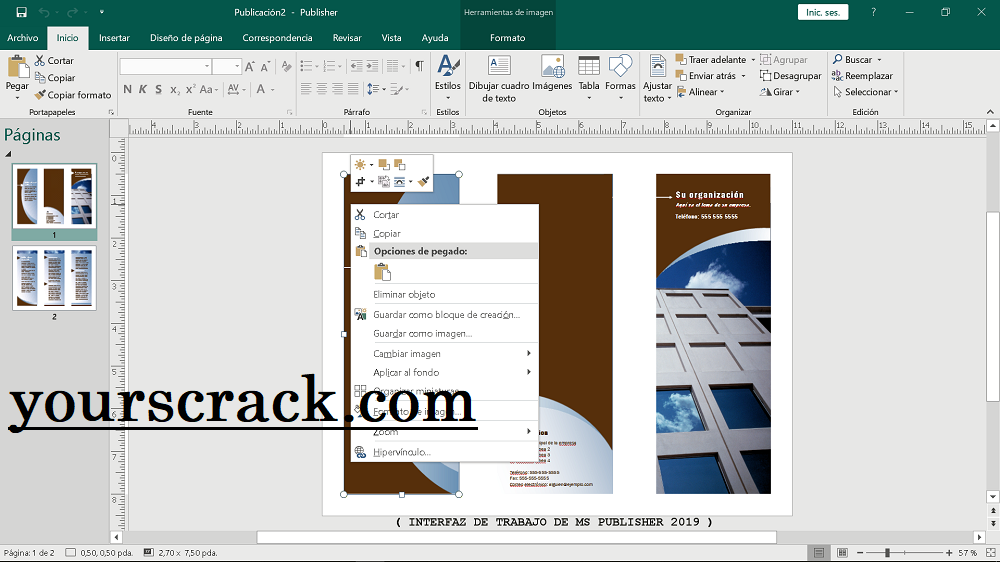
Task: Increase font size with A up icon
Action: (x=250, y=66)
